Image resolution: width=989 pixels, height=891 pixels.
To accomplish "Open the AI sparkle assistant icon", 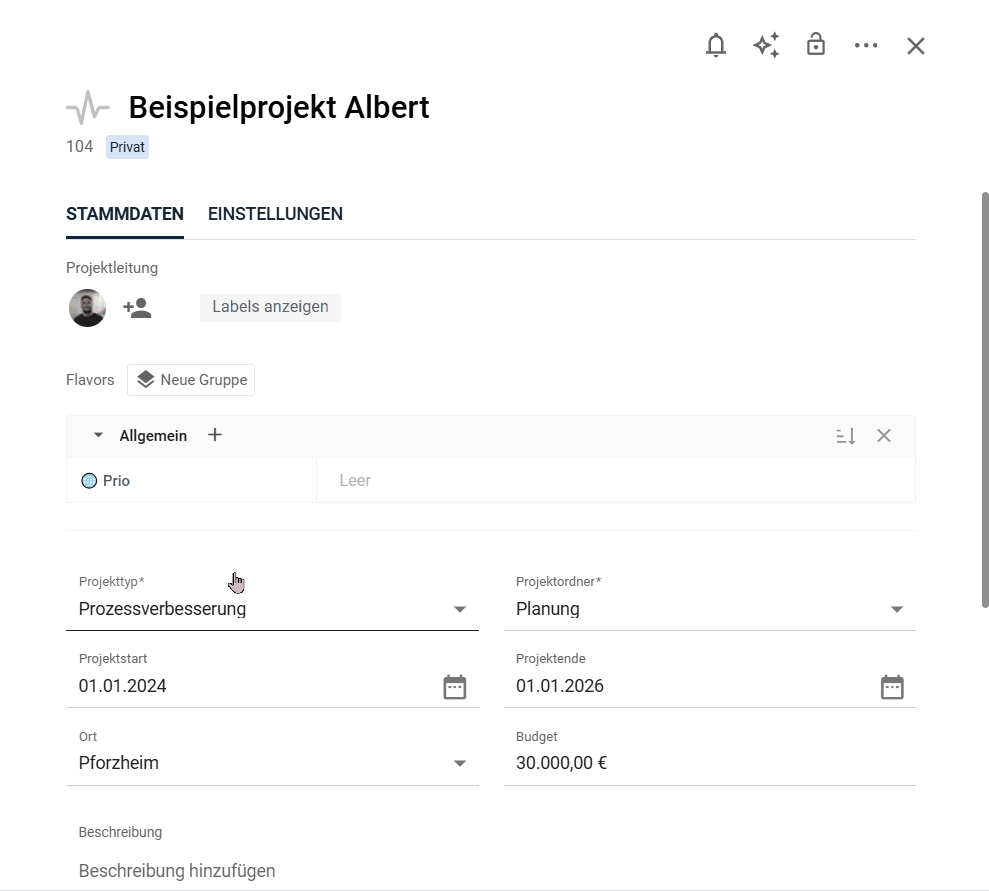I will tap(766, 46).
